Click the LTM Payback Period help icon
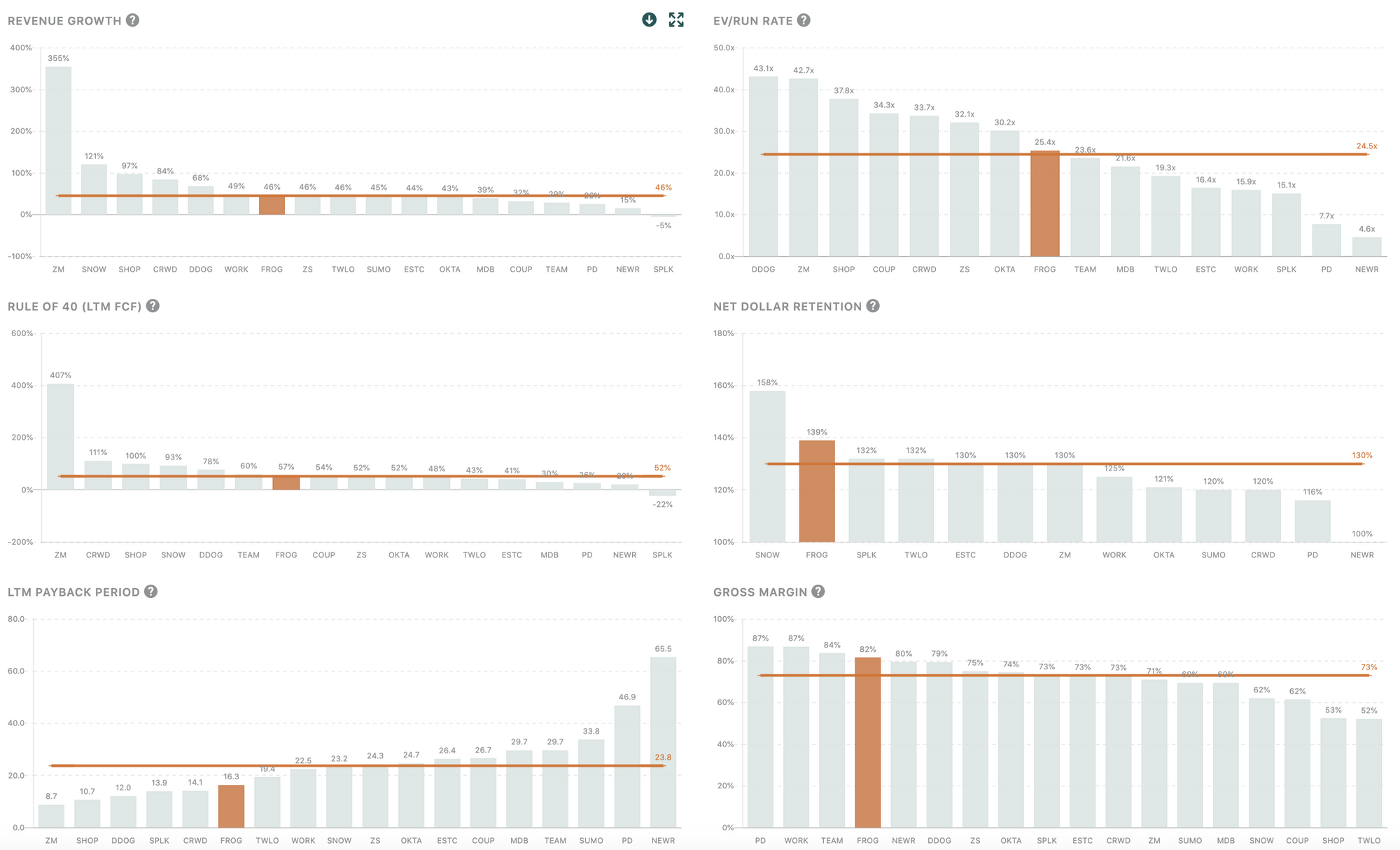The width and height of the screenshot is (1400, 850). coord(150,592)
